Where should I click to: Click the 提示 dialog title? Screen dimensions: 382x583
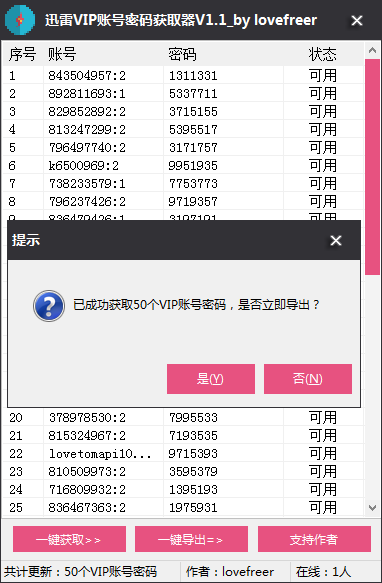[26, 240]
